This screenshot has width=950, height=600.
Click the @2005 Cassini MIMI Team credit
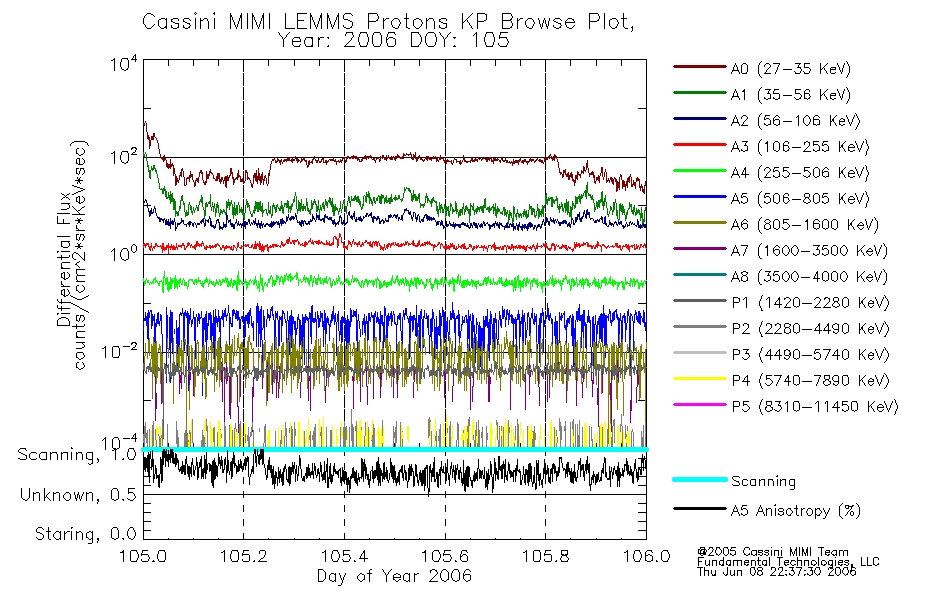773,552
